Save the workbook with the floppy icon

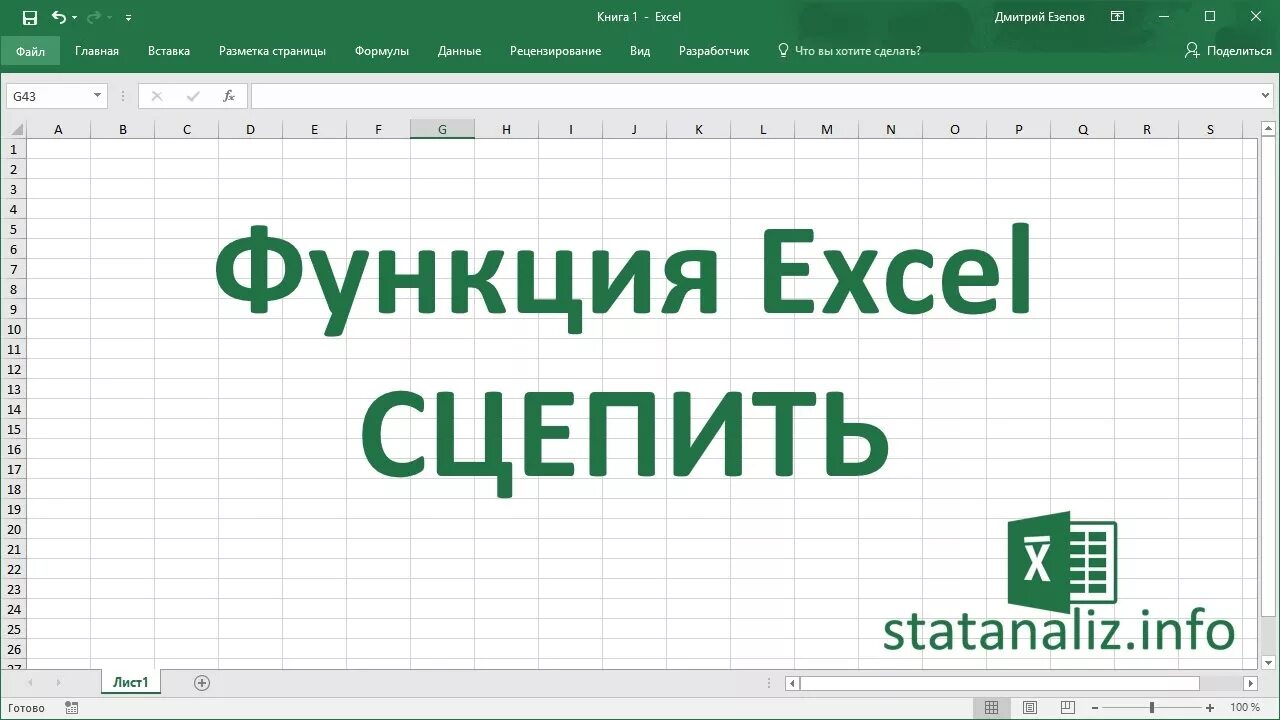(x=30, y=17)
